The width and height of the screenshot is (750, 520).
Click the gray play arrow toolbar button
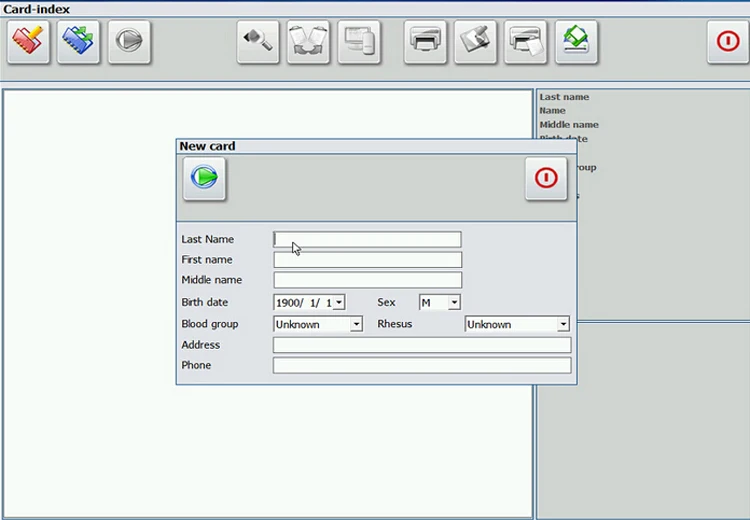click(x=130, y=42)
